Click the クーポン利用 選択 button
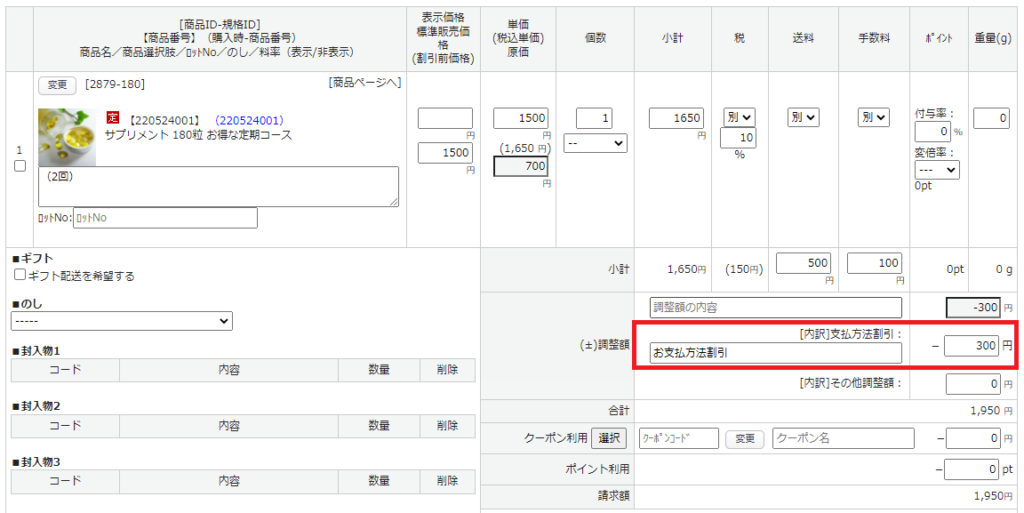Image resolution: width=1024 pixels, height=513 pixels. 609,438
